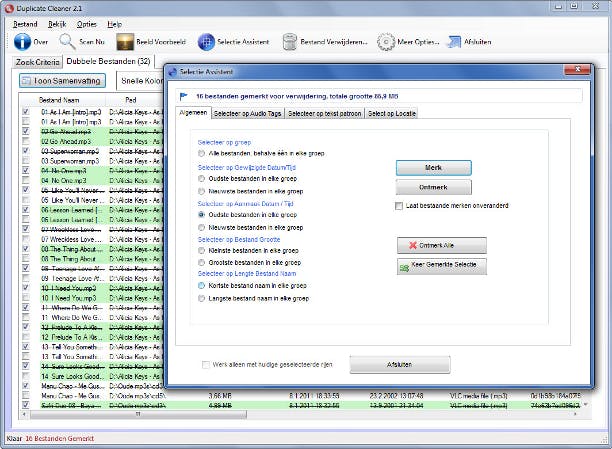Image resolution: width=612 pixels, height=449 pixels.
Task: Click the horizontal scrollbar of the file list
Action: (138, 414)
